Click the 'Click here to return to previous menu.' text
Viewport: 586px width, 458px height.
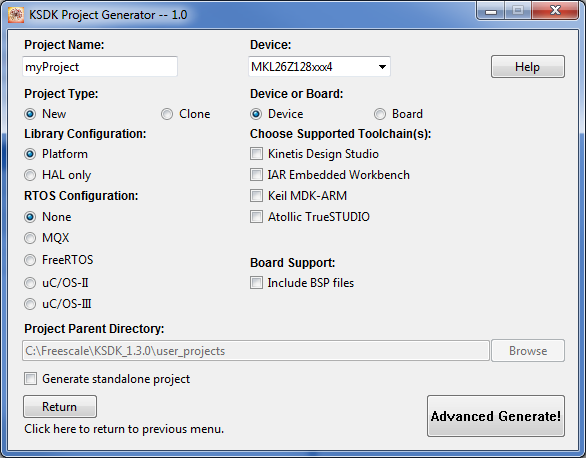124,429
